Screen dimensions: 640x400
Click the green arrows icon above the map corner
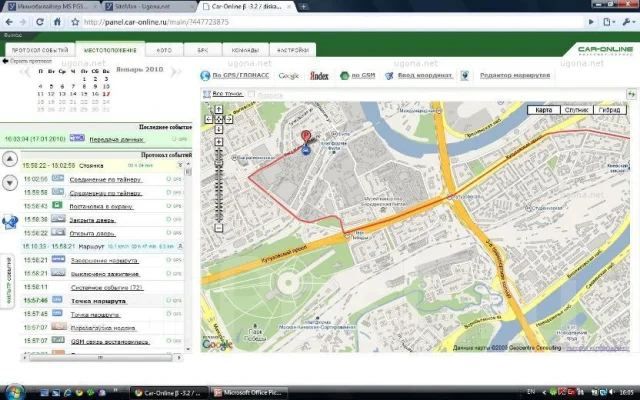pos(631,94)
